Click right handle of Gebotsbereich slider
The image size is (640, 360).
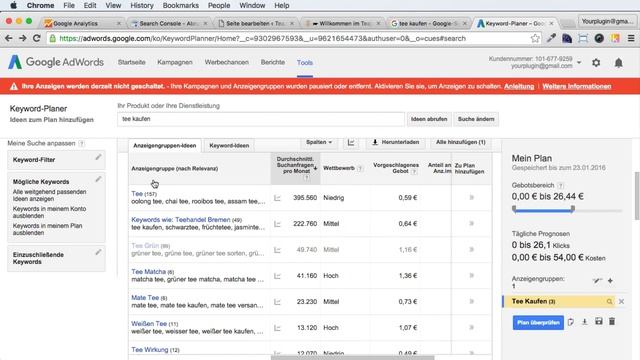(x=573, y=209)
